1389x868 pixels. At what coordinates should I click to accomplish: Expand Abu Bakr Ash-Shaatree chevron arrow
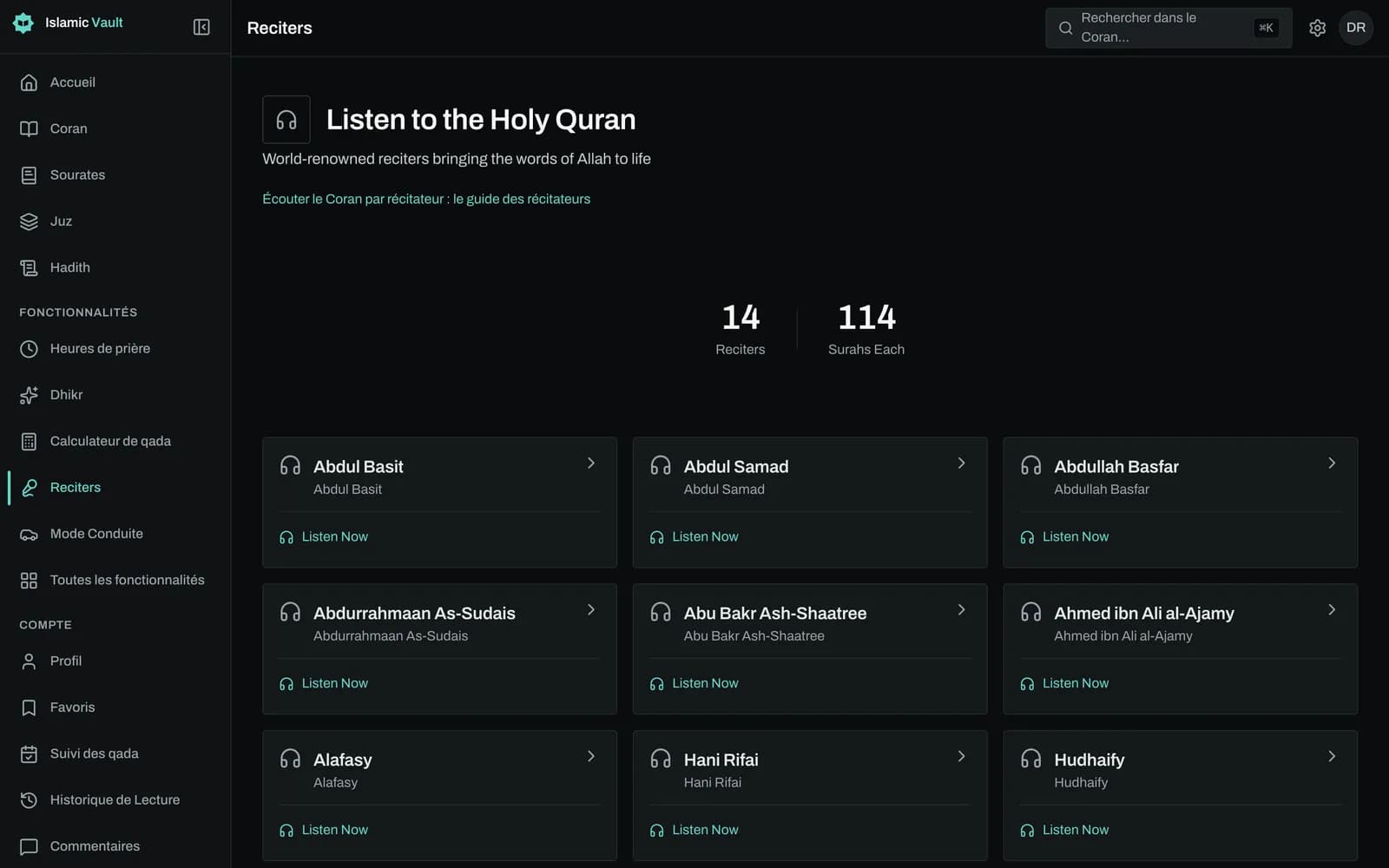(x=961, y=610)
